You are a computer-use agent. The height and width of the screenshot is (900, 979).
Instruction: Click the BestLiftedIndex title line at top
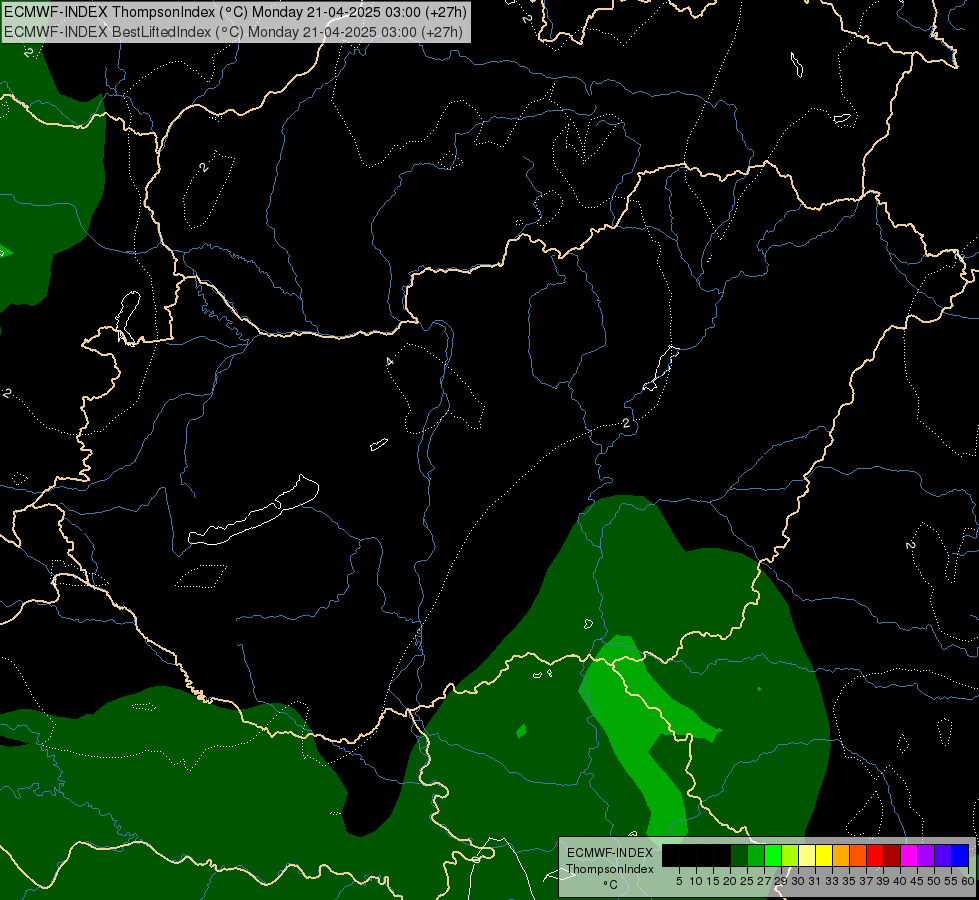(x=234, y=32)
